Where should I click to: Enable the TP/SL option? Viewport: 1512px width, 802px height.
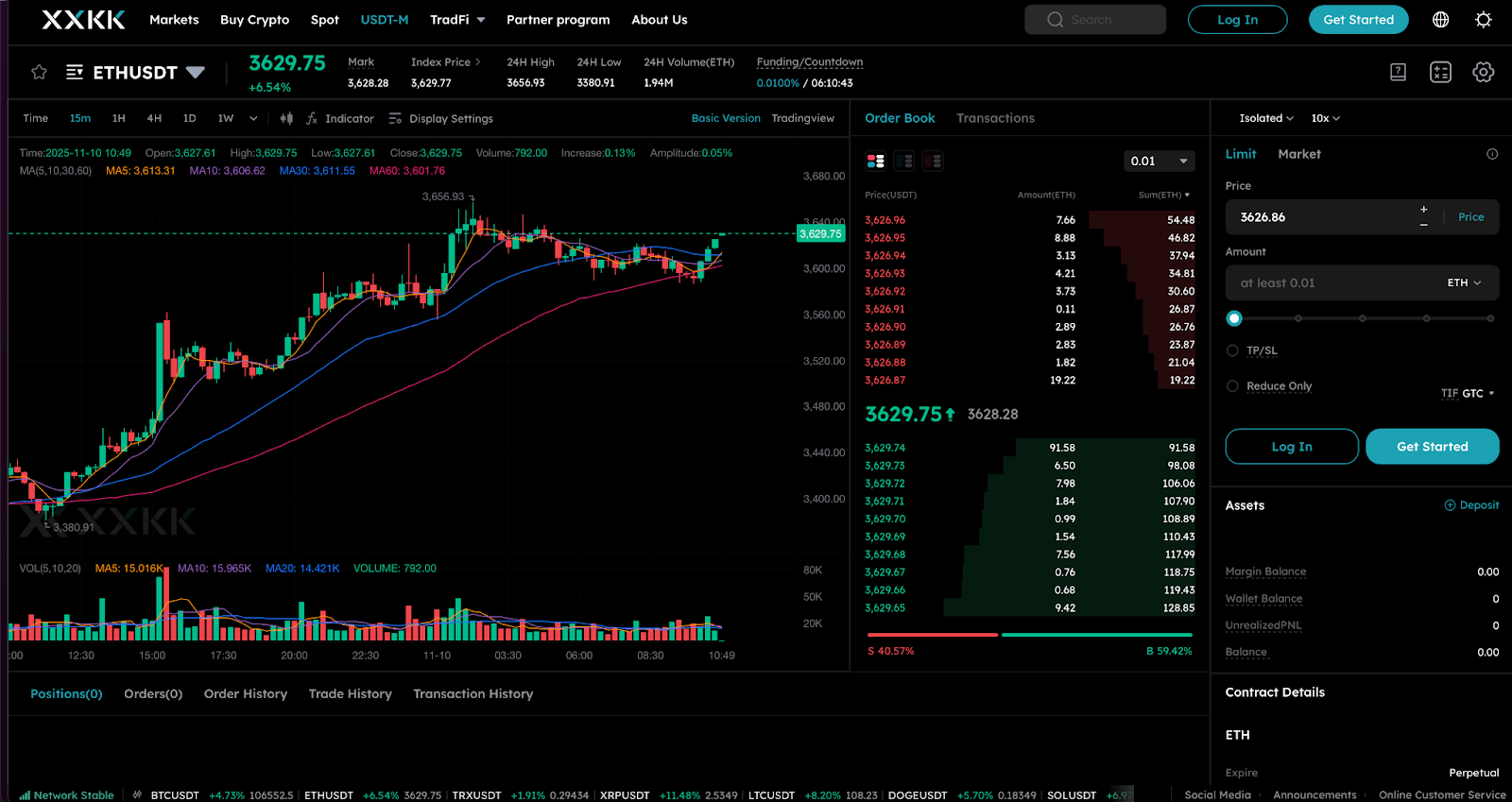click(x=1232, y=350)
